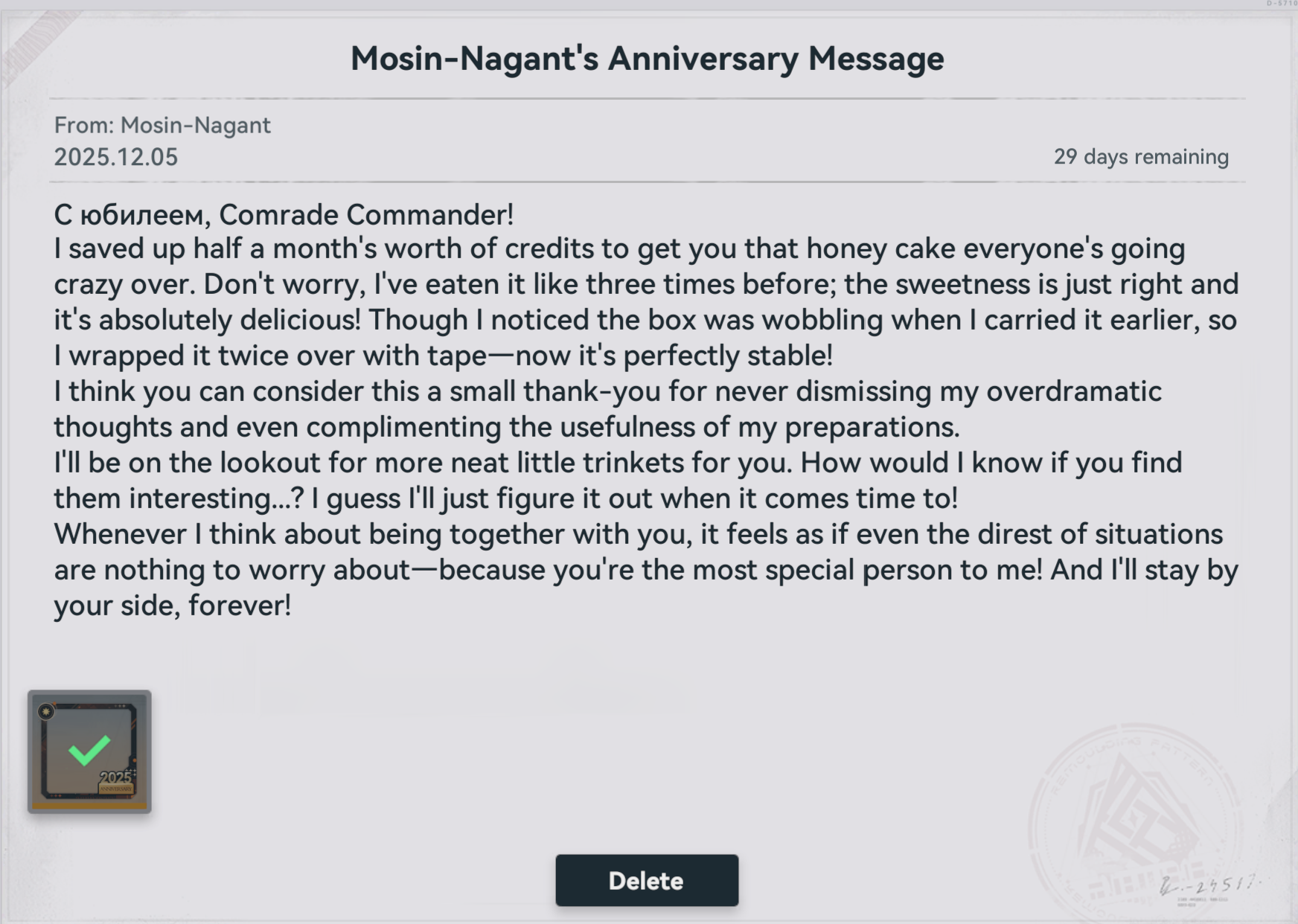1298x924 pixels.
Task: Click the line starting 'I saved up half a month's'
Action: coord(619,249)
